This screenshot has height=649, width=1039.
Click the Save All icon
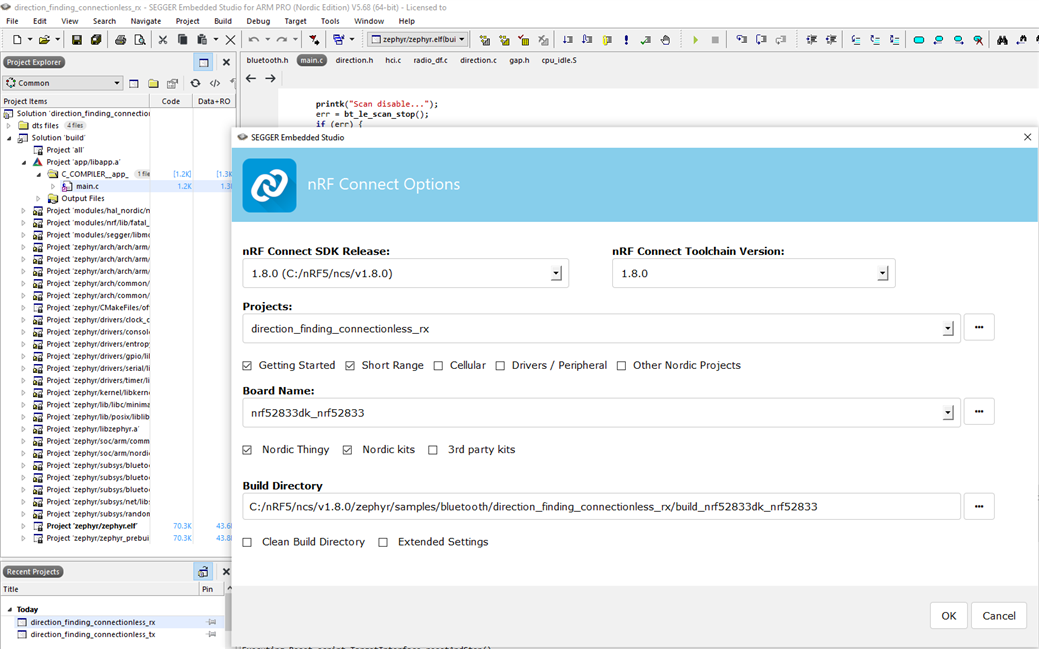pos(96,40)
